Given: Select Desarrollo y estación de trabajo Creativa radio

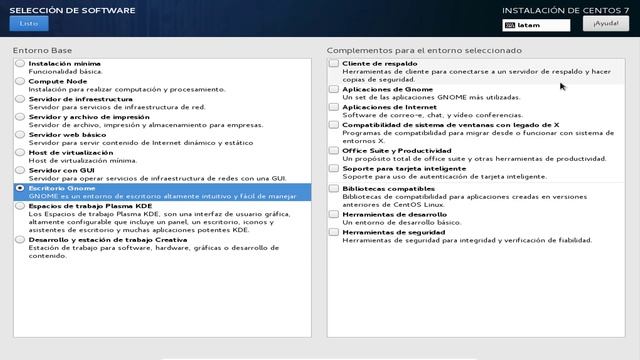Looking at the screenshot, I should click(20, 240).
